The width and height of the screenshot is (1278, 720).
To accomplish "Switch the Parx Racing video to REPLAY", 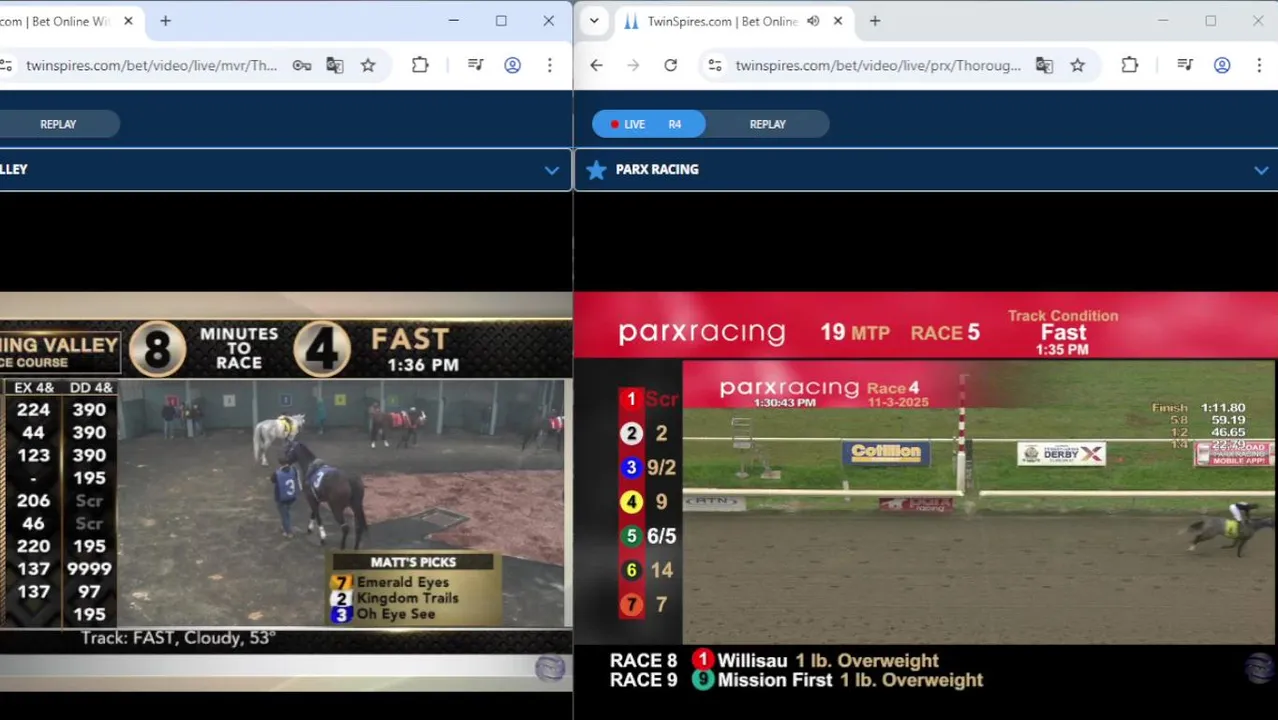I will (767, 124).
